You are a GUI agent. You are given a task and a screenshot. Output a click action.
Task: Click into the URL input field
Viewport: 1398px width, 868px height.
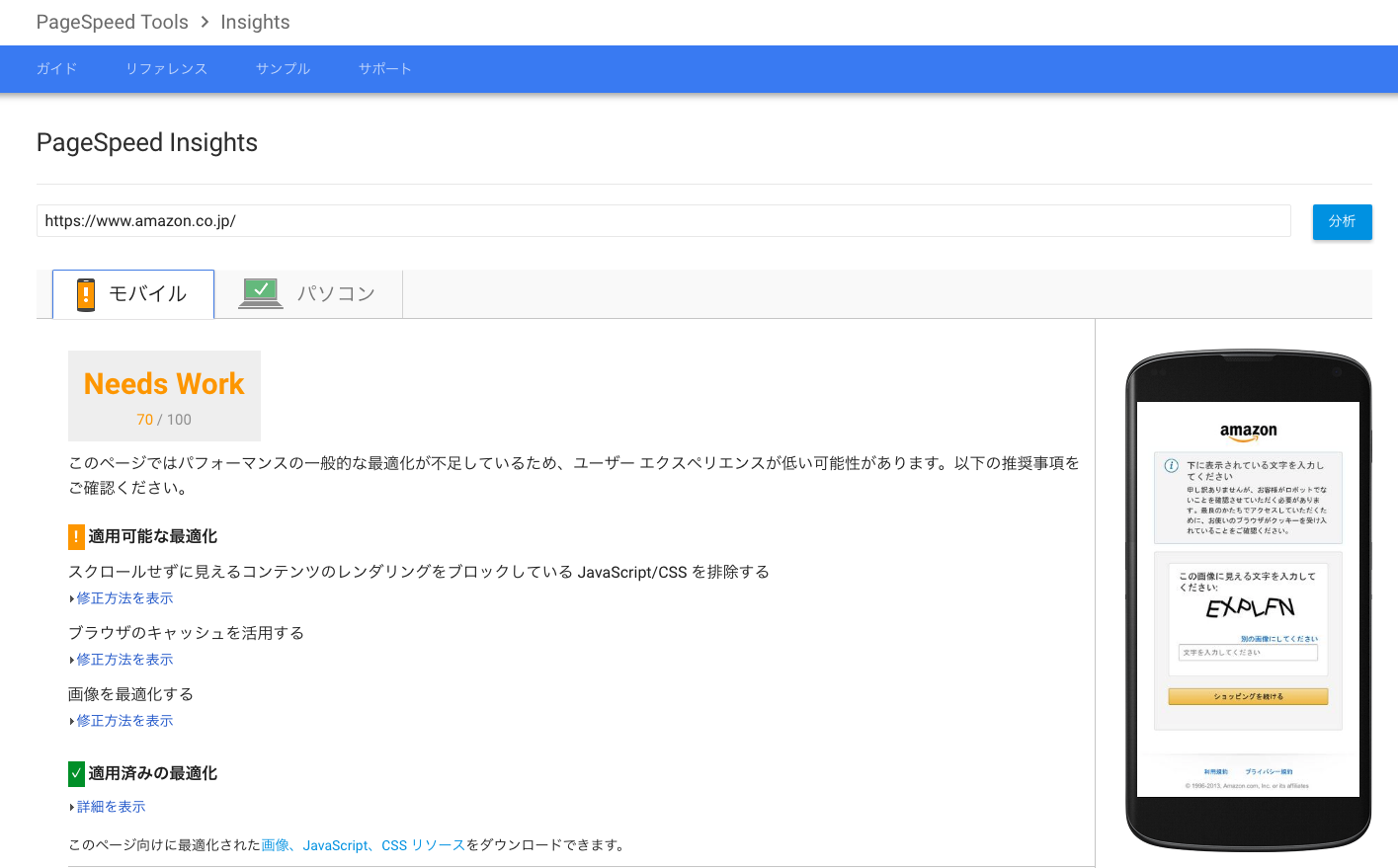[662, 221]
